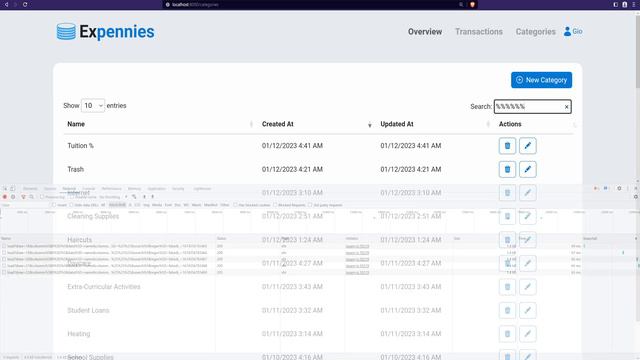Viewport: 640px width, 360px height.
Task: Delete the Heating category
Action: pyautogui.click(x=507, y=334)
